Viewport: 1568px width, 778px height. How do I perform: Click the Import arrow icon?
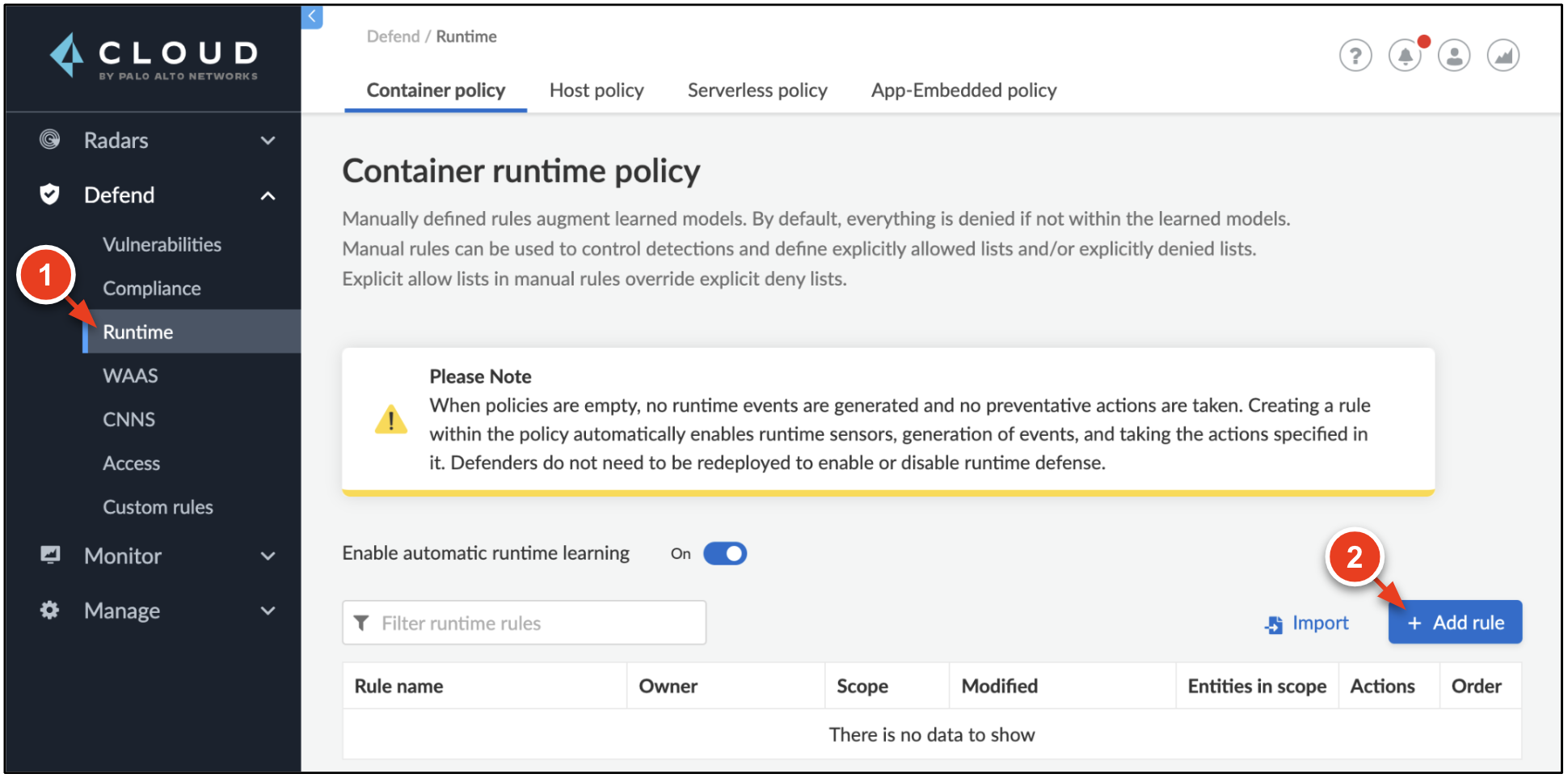[x=1274, y=624]
